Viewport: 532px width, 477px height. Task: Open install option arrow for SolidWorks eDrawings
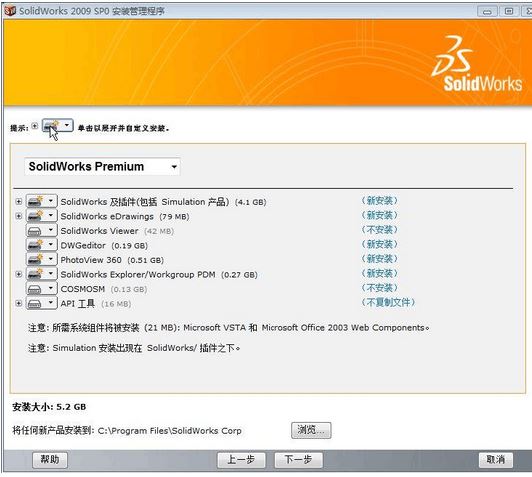coord(51,216)
